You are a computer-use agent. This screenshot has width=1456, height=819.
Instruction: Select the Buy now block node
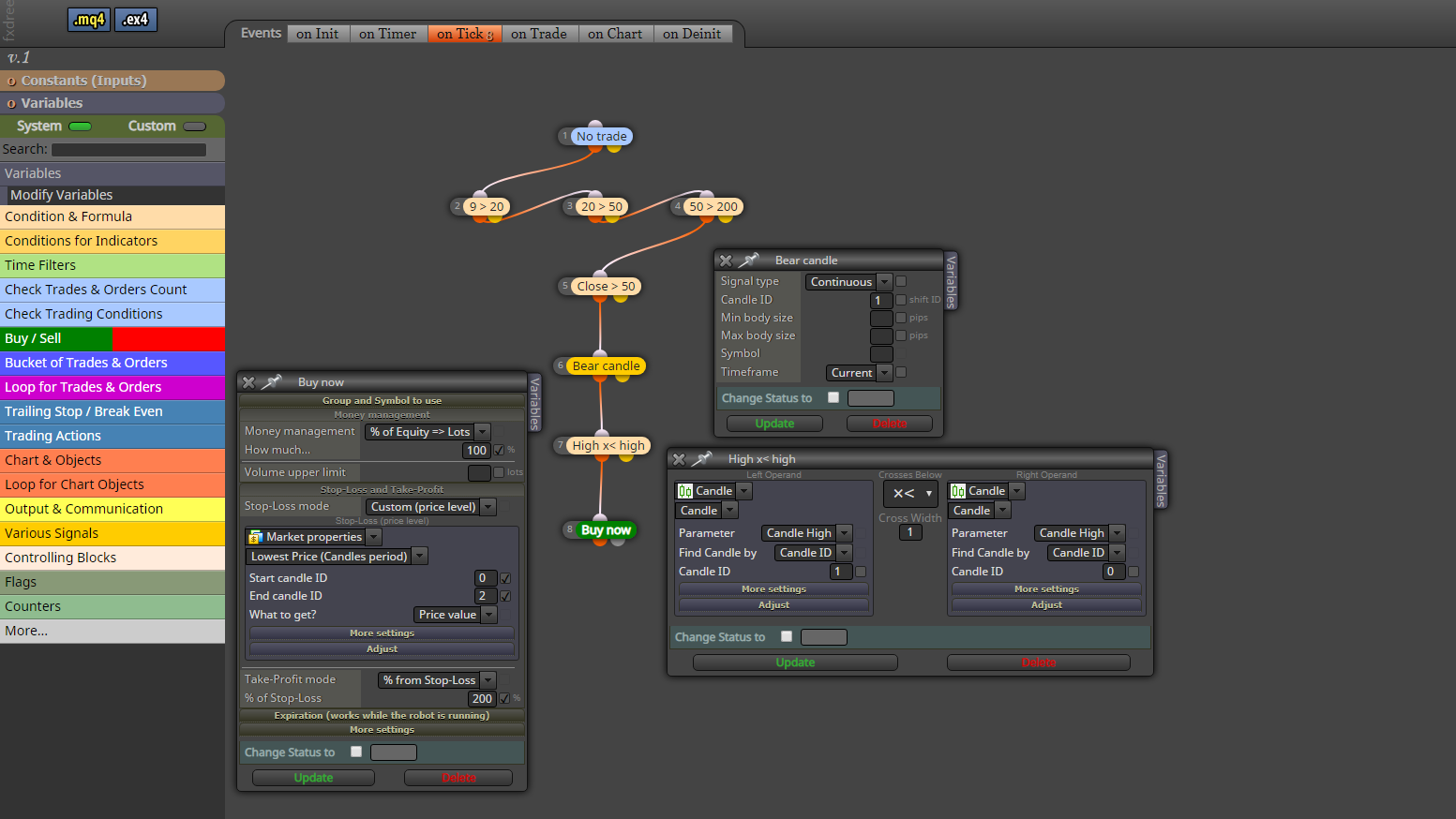point(606,529)
